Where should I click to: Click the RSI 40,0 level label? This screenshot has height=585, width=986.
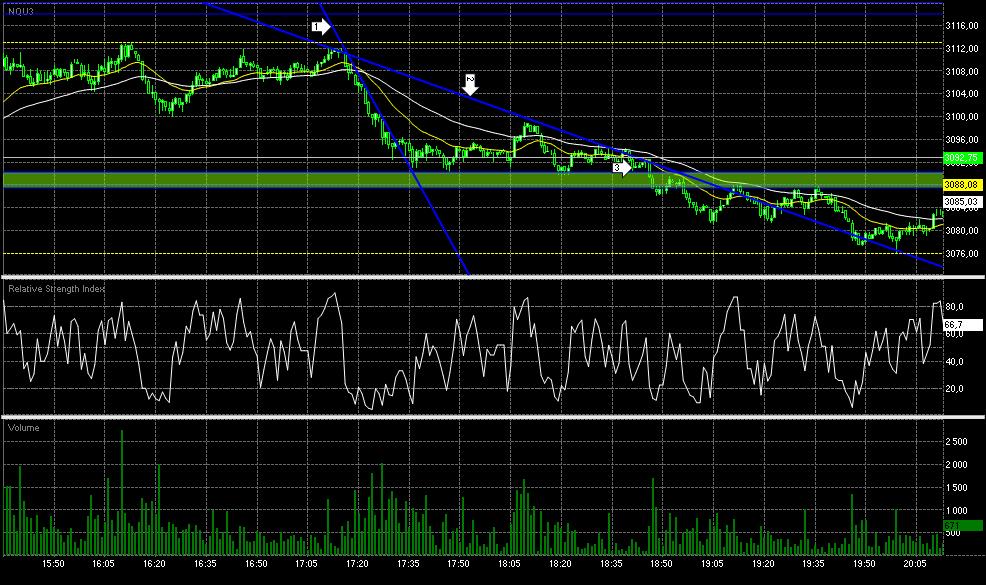(x=954, y=362)
